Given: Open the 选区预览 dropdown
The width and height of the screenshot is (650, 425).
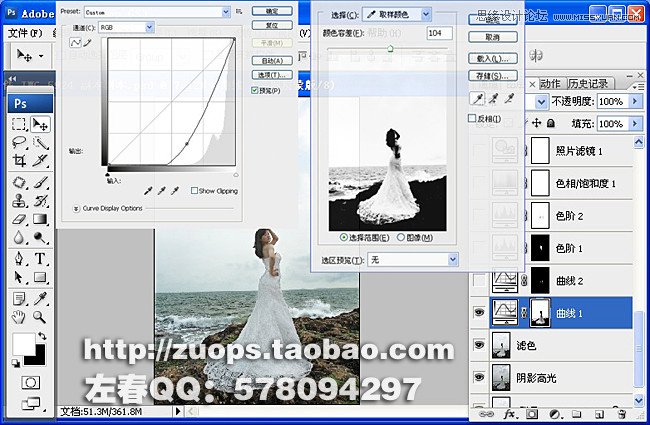Looking at the screenshot, I should click(453, 260).
